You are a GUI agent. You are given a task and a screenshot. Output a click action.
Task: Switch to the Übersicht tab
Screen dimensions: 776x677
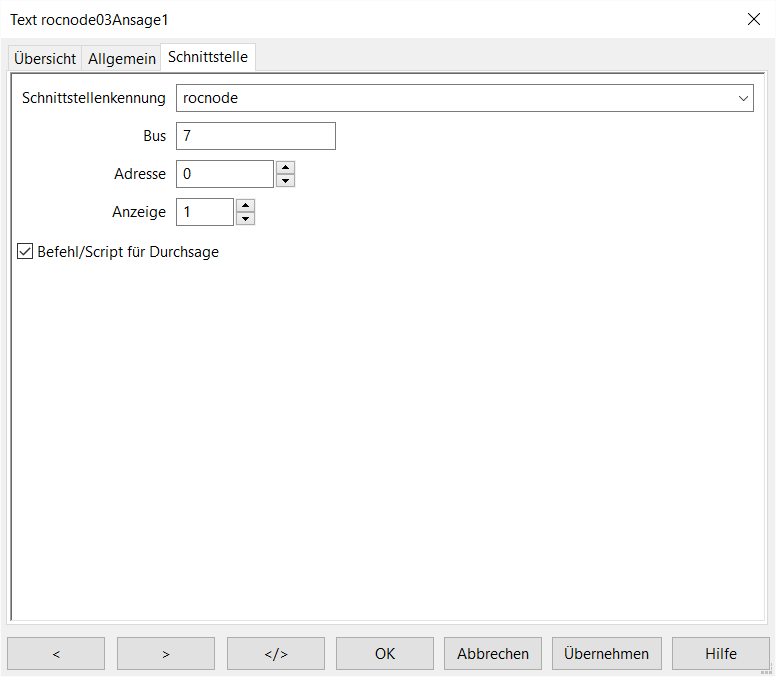point(45,59)
